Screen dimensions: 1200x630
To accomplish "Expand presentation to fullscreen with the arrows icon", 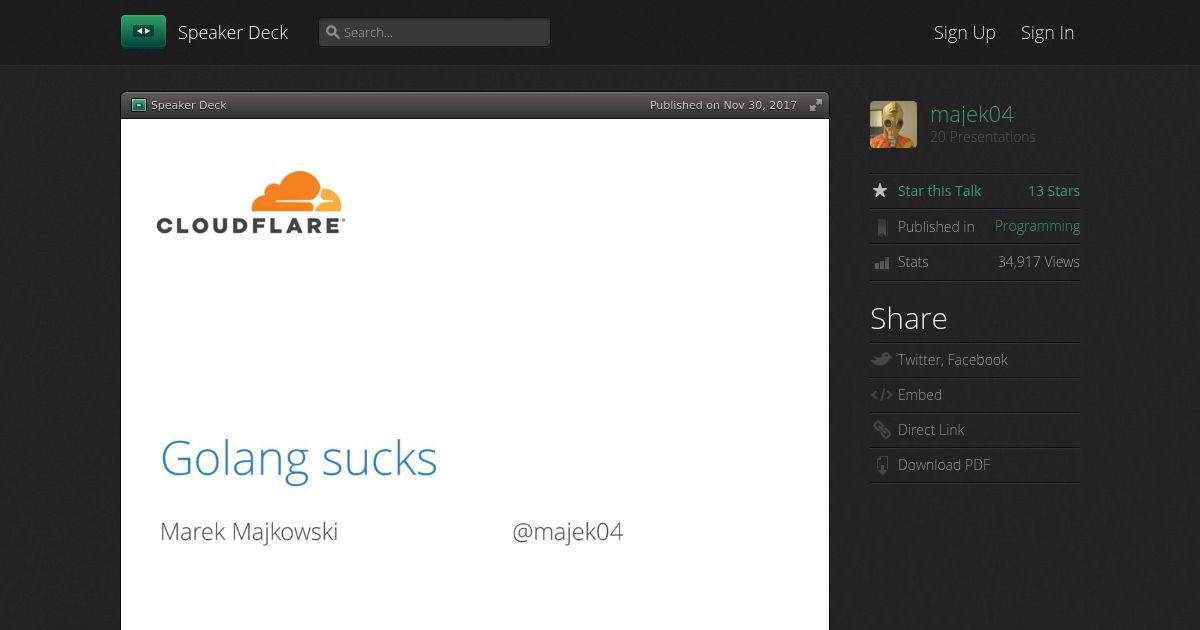I will [816, 105].
